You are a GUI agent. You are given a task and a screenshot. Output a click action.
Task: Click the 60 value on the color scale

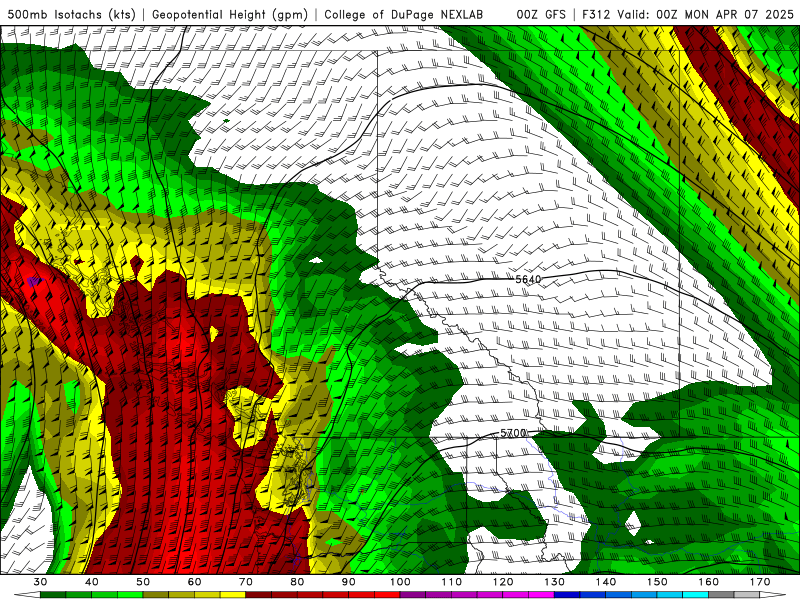point(194,582)
